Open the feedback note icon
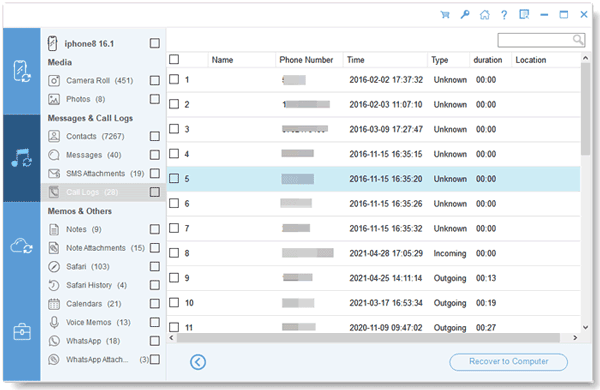Image resolution: width=600 pixels, height=390 pixels. [524, 15]
